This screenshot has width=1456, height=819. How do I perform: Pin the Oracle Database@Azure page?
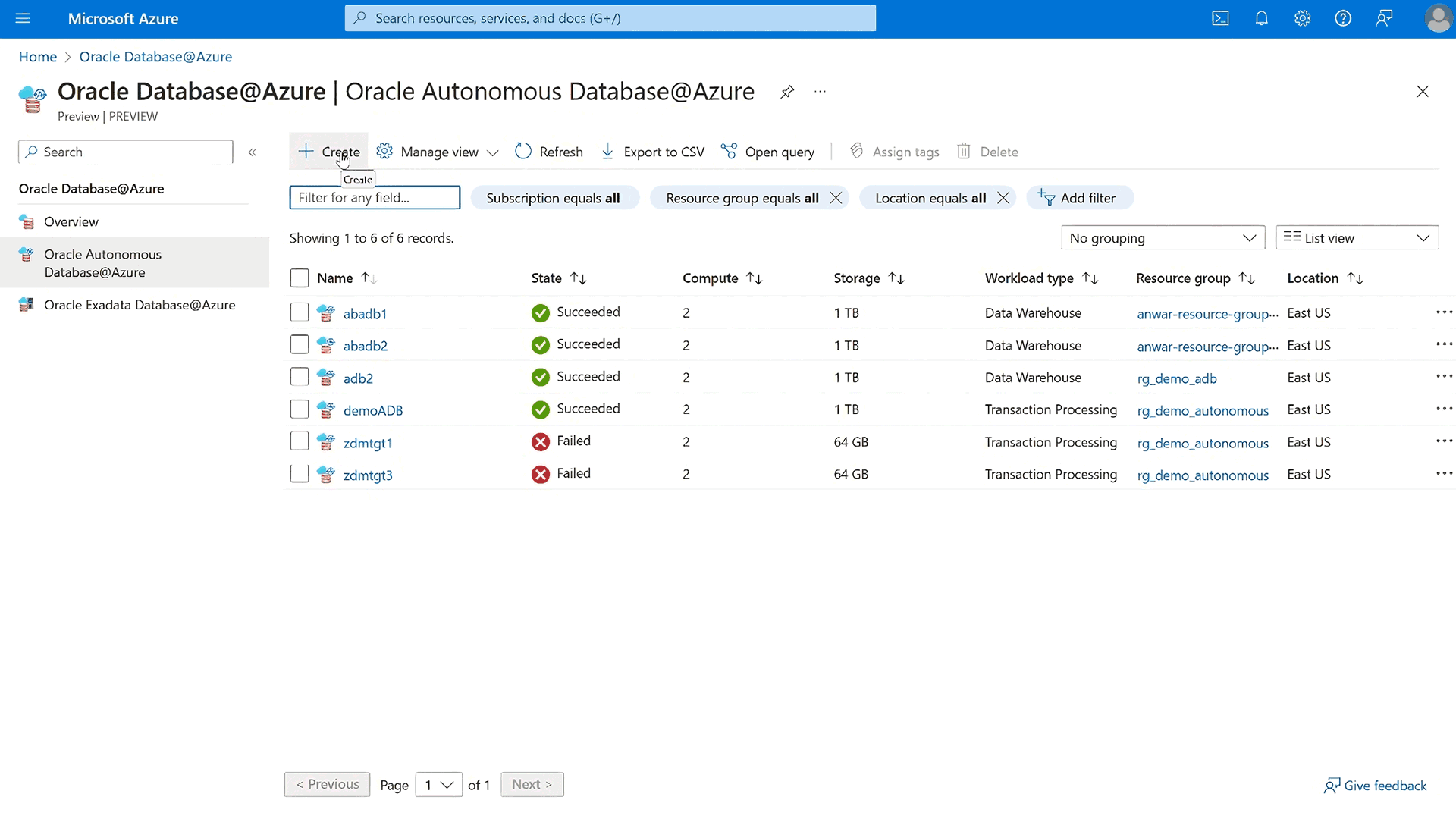[787, 92]
